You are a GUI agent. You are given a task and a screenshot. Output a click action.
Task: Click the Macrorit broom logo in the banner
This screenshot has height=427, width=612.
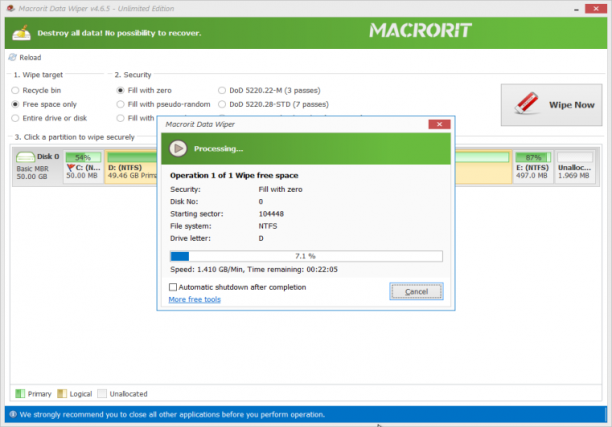coord(21,33)
